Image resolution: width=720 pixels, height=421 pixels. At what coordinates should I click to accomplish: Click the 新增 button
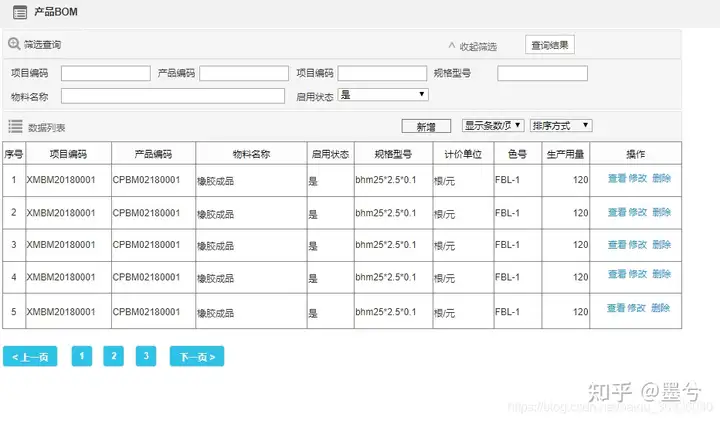click(x=426, y=126)
